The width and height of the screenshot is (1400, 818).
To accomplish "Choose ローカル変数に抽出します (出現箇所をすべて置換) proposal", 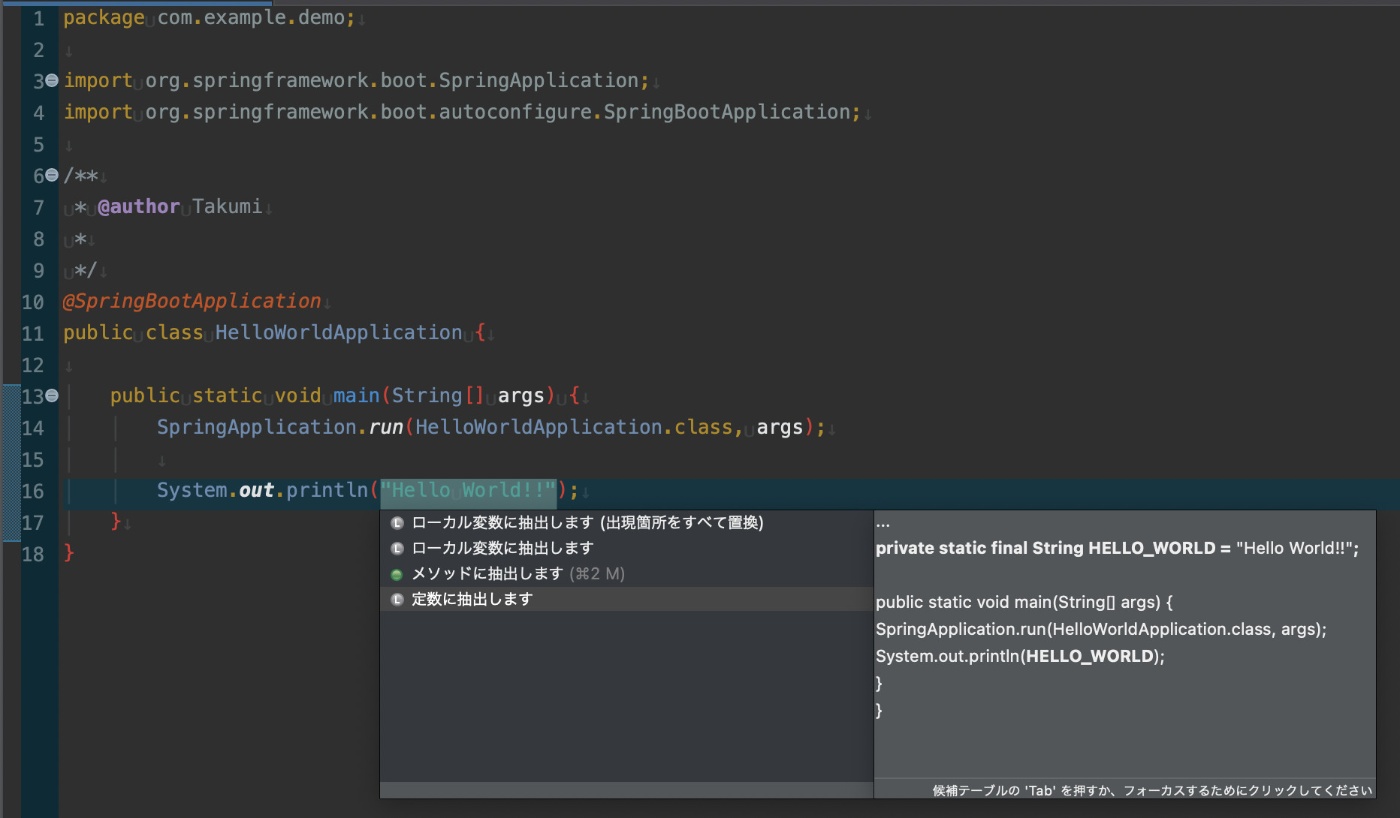I will coord(626,522).
